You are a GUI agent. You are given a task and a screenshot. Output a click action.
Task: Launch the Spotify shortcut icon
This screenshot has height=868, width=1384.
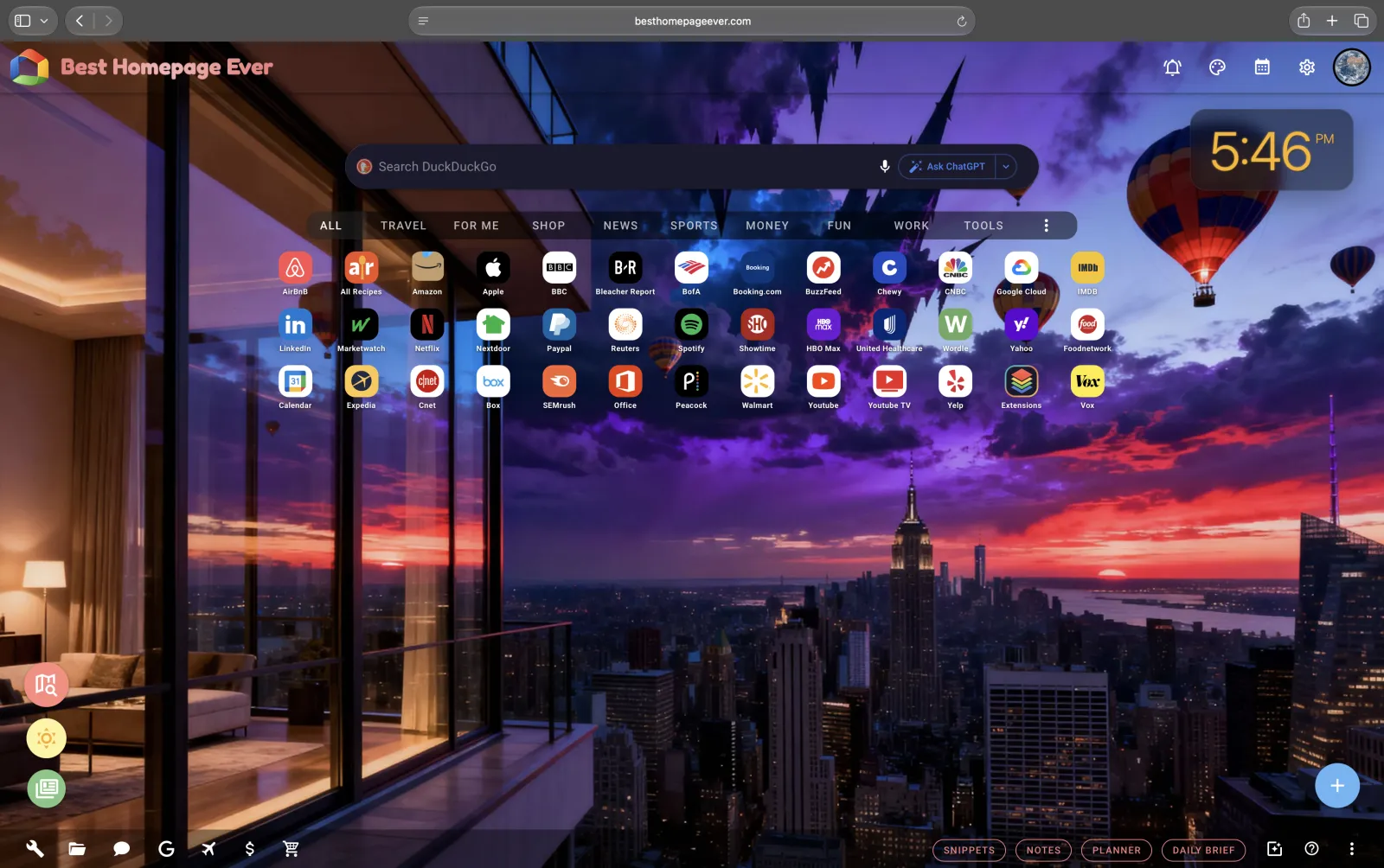[x=691, y=325]
